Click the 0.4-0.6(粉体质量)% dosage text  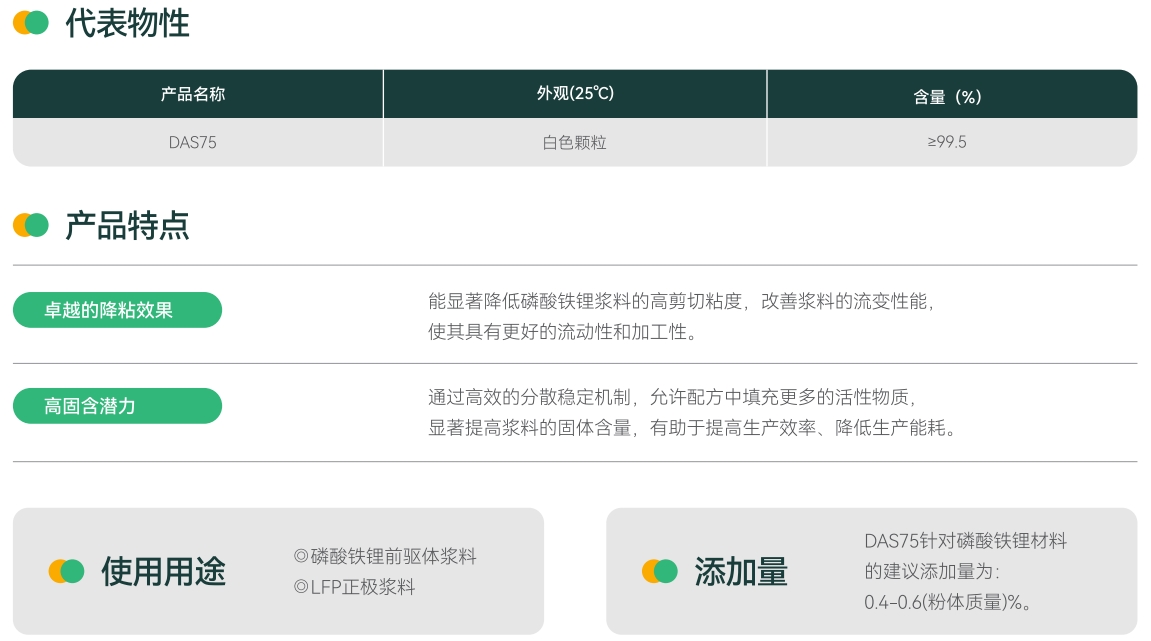point(948,602)
